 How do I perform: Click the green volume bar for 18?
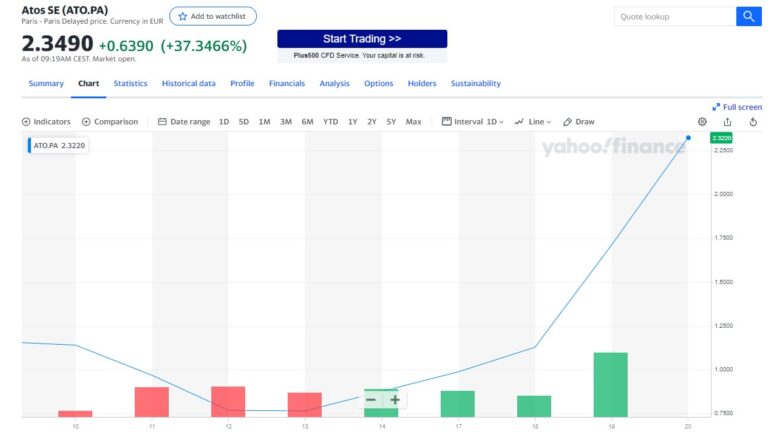click(x=534, y=406)
